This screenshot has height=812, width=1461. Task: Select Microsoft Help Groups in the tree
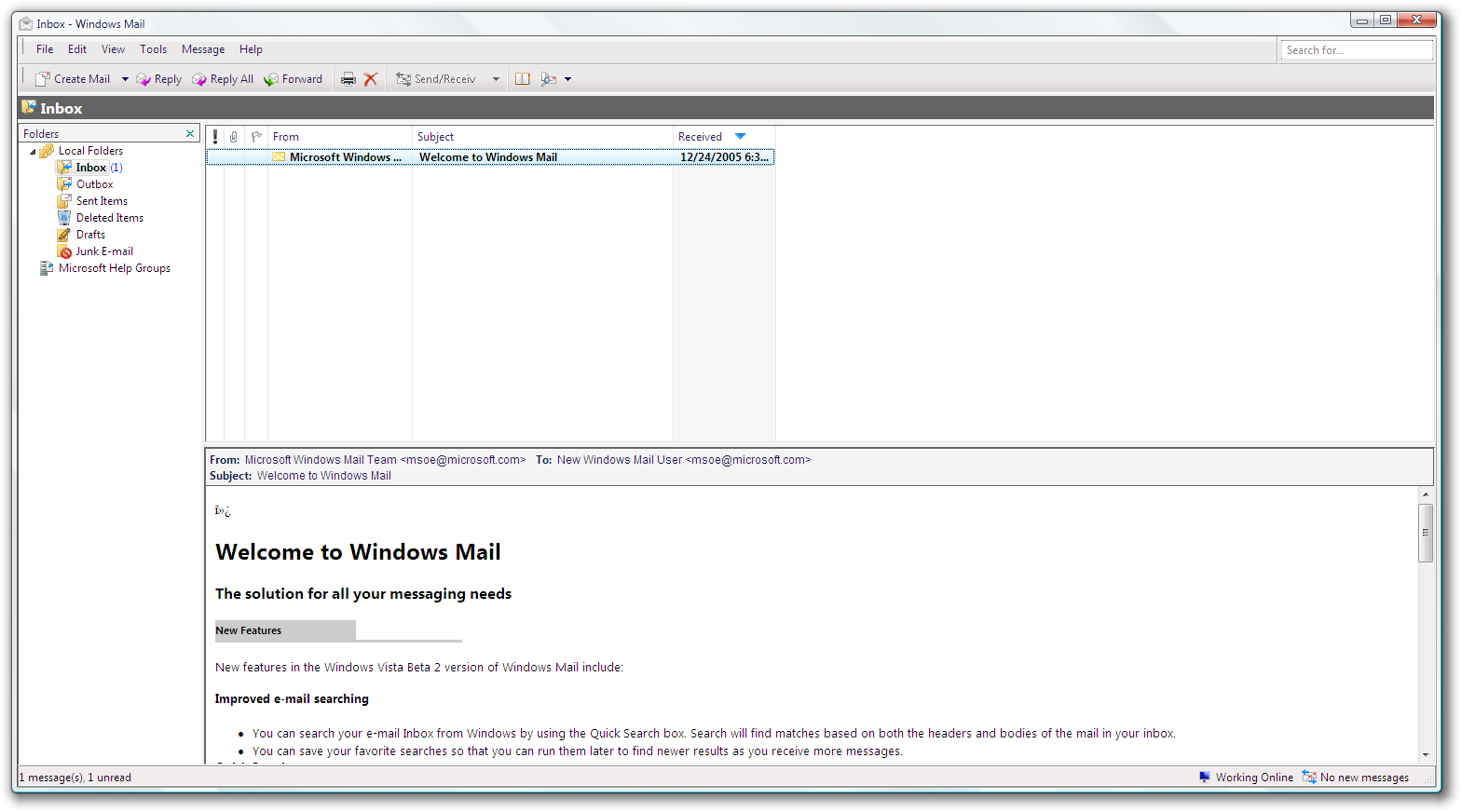(114, 268)
